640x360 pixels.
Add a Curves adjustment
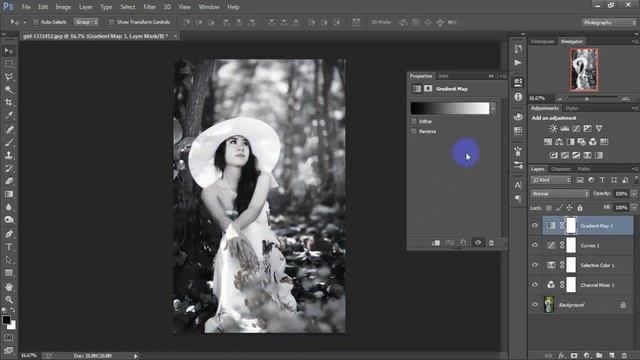click(x=576, y=129)
